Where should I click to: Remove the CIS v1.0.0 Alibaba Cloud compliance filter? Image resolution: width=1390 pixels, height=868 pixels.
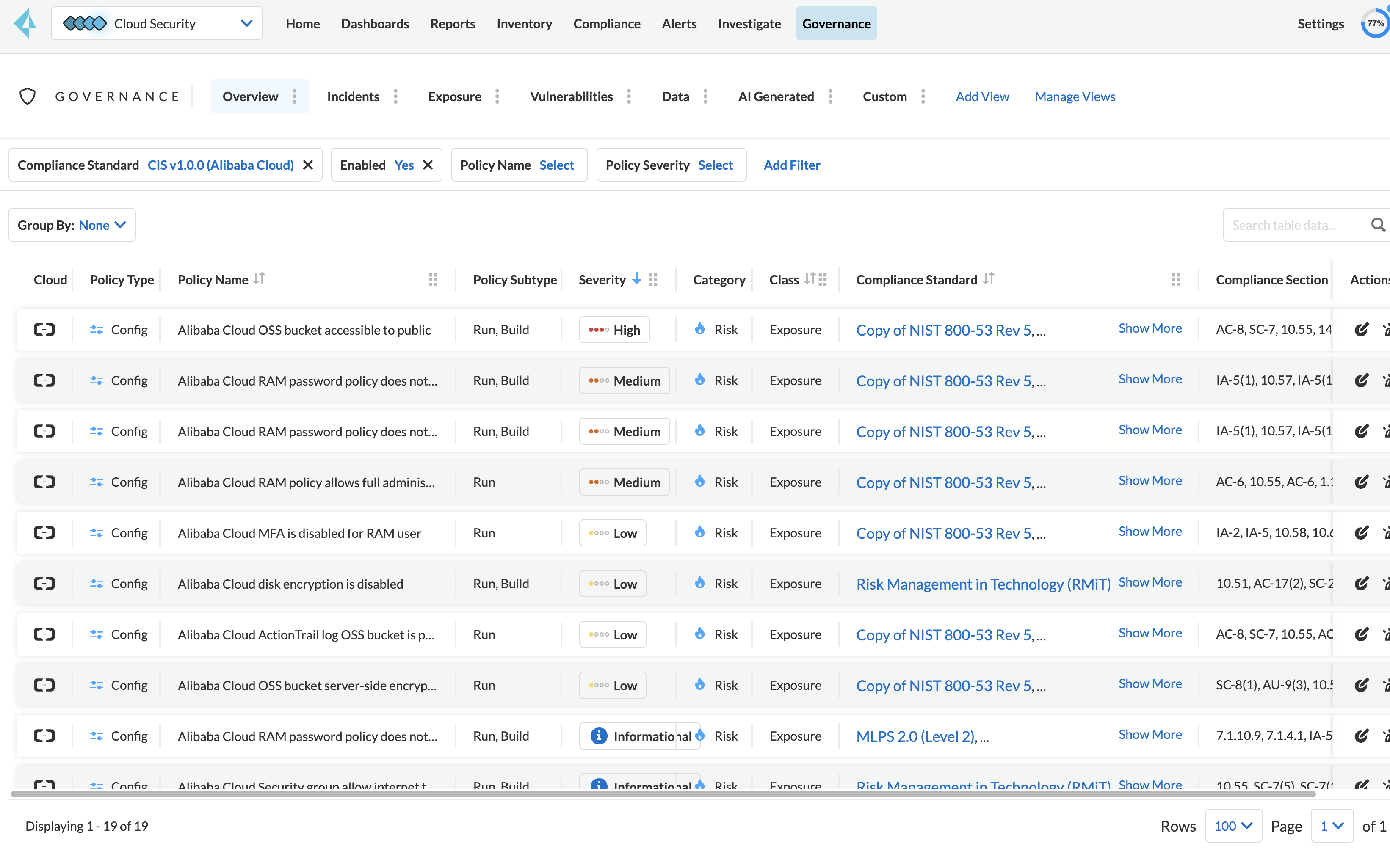tap(308, 165)
